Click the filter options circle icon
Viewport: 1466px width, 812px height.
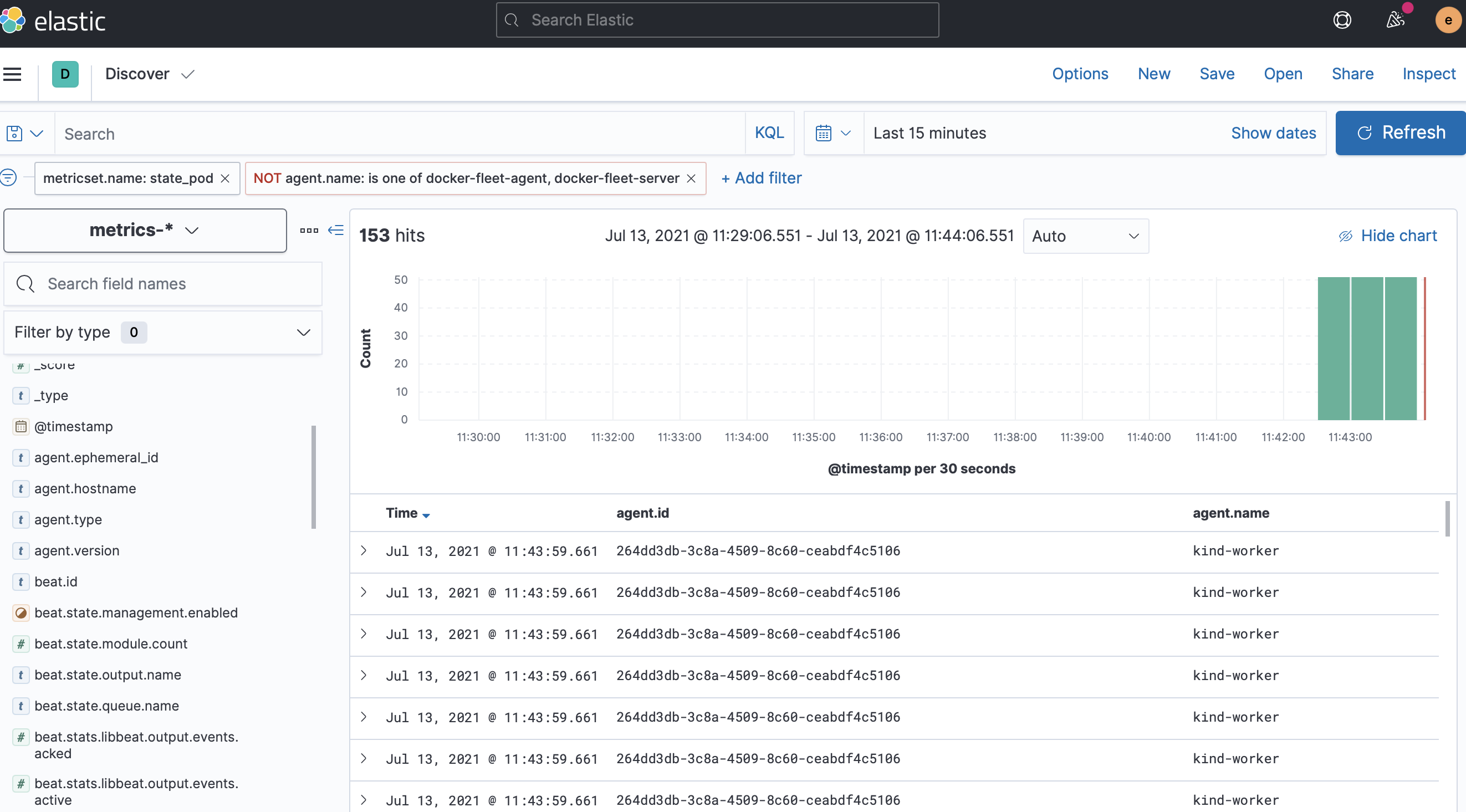pos(8,177)
